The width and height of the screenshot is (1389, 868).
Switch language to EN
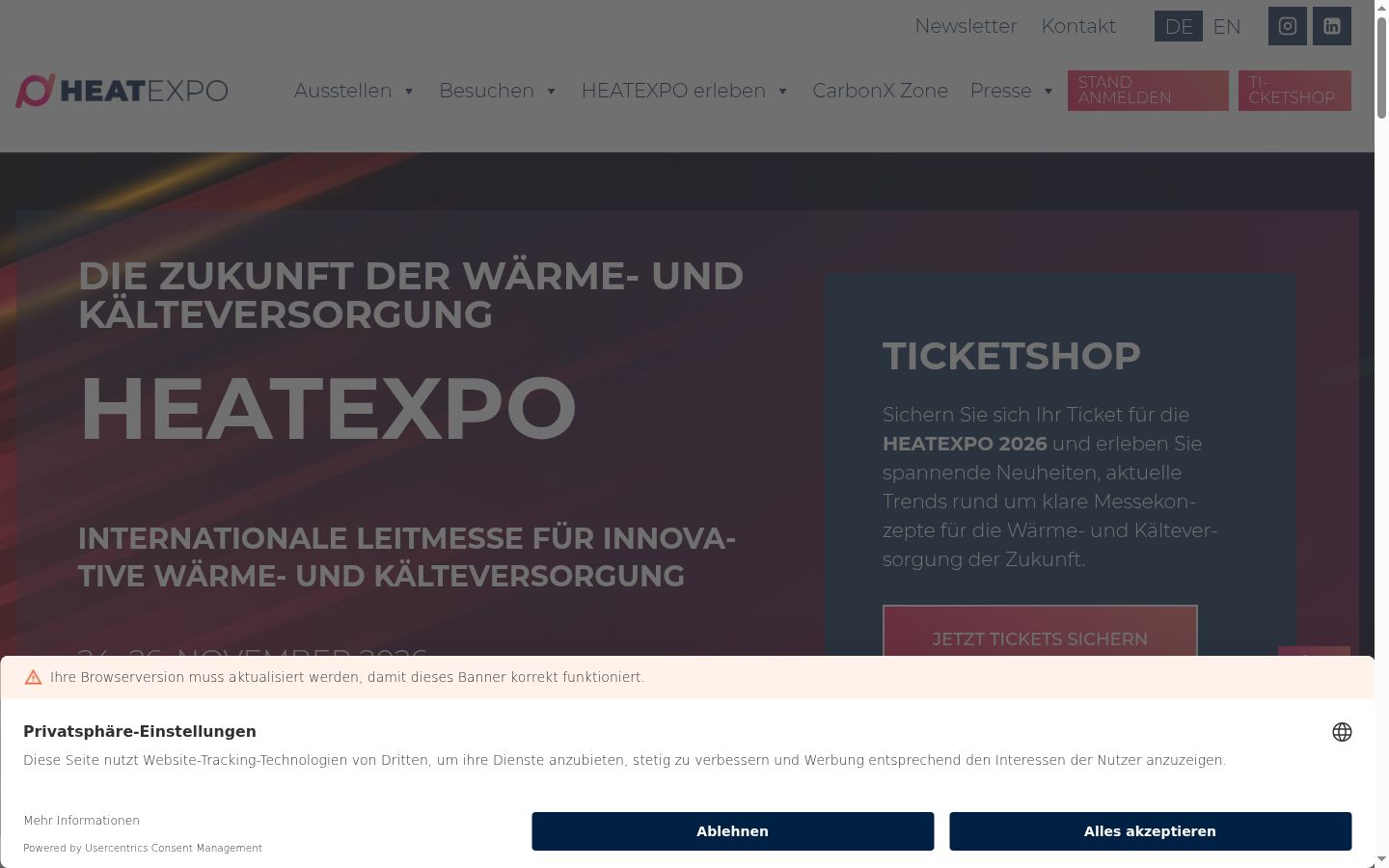pyautogui.click(x=1227, y=26)
